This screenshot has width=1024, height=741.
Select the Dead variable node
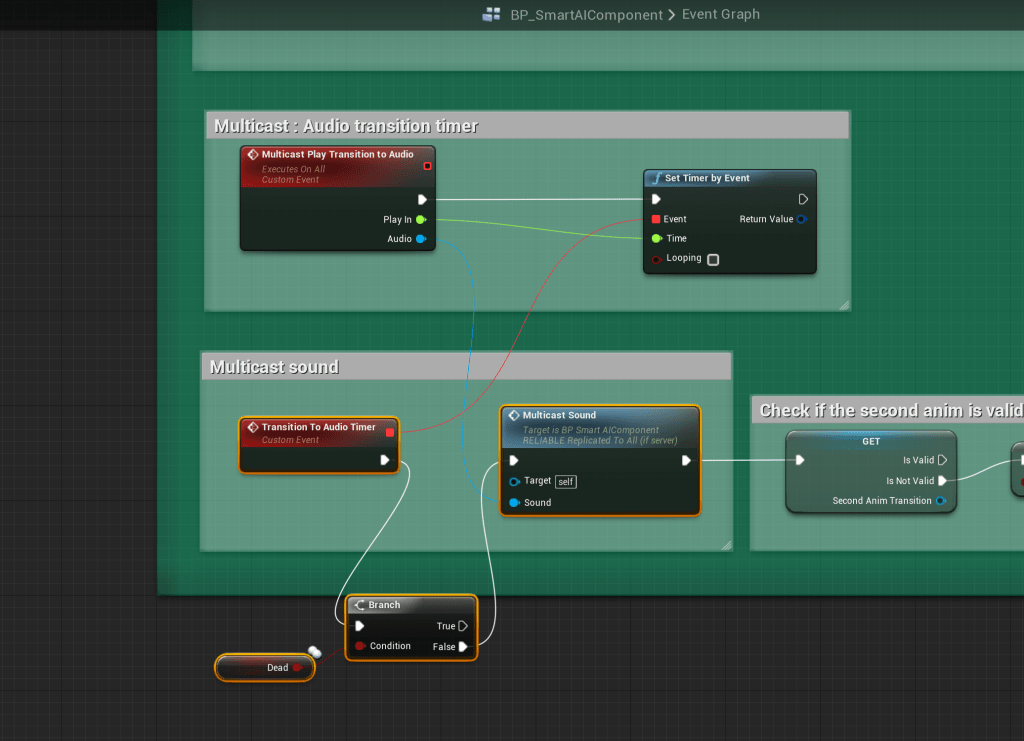[x=265, y=668]
